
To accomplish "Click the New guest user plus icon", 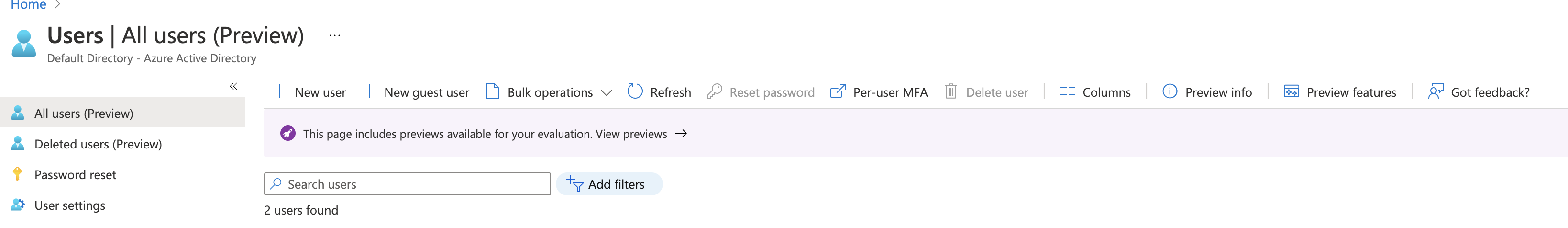I will tap(369, 91).
